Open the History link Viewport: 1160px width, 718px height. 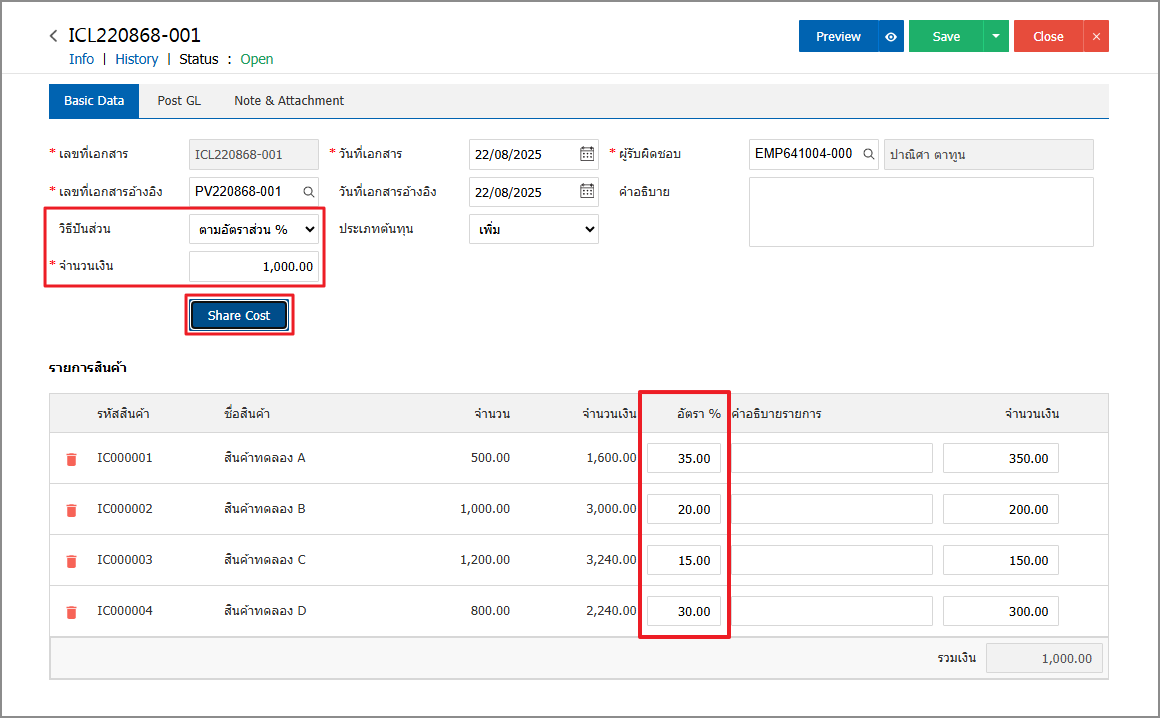[x=136, y=59]
